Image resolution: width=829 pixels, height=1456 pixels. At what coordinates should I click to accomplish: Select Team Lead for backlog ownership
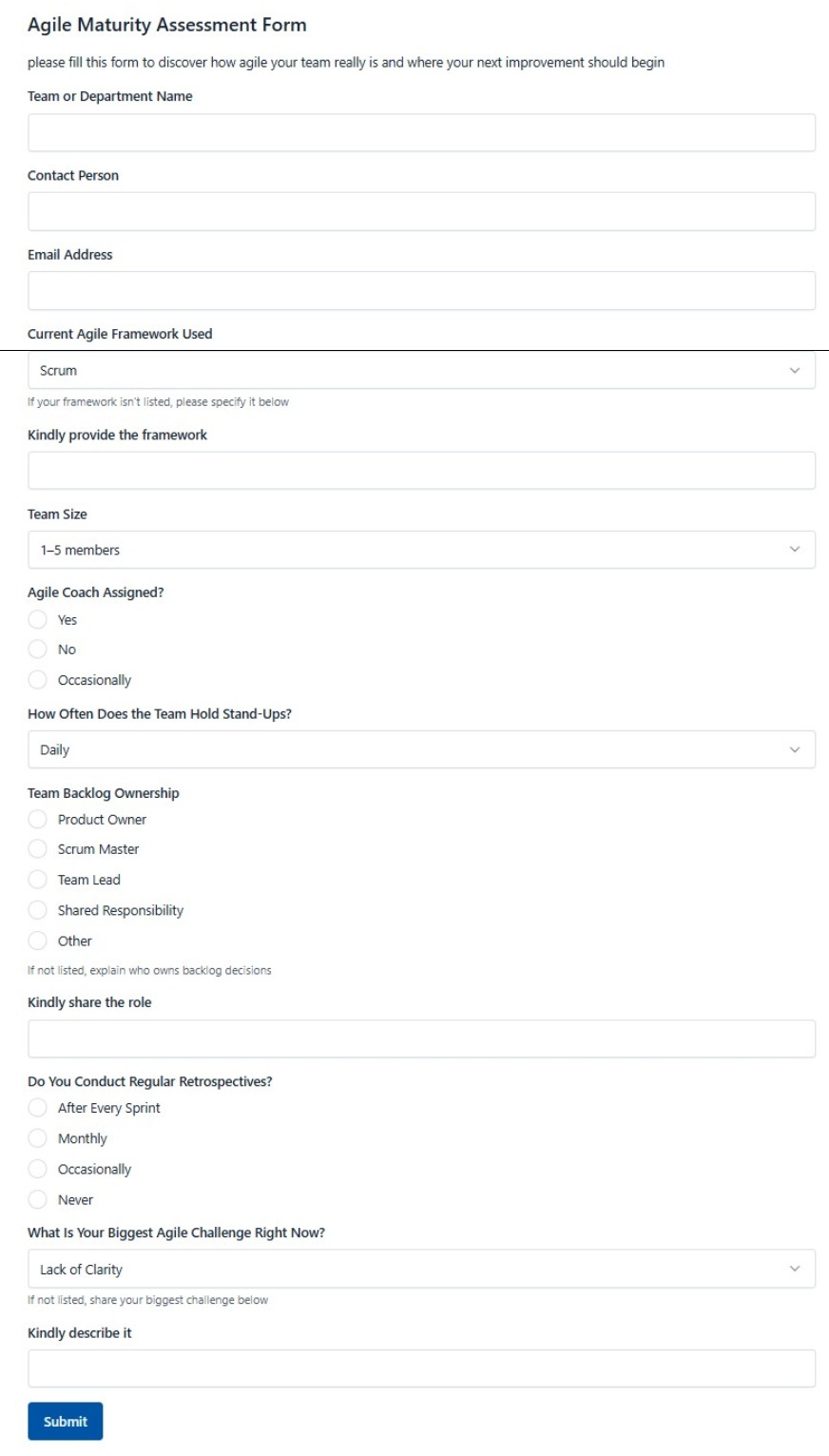38,880
